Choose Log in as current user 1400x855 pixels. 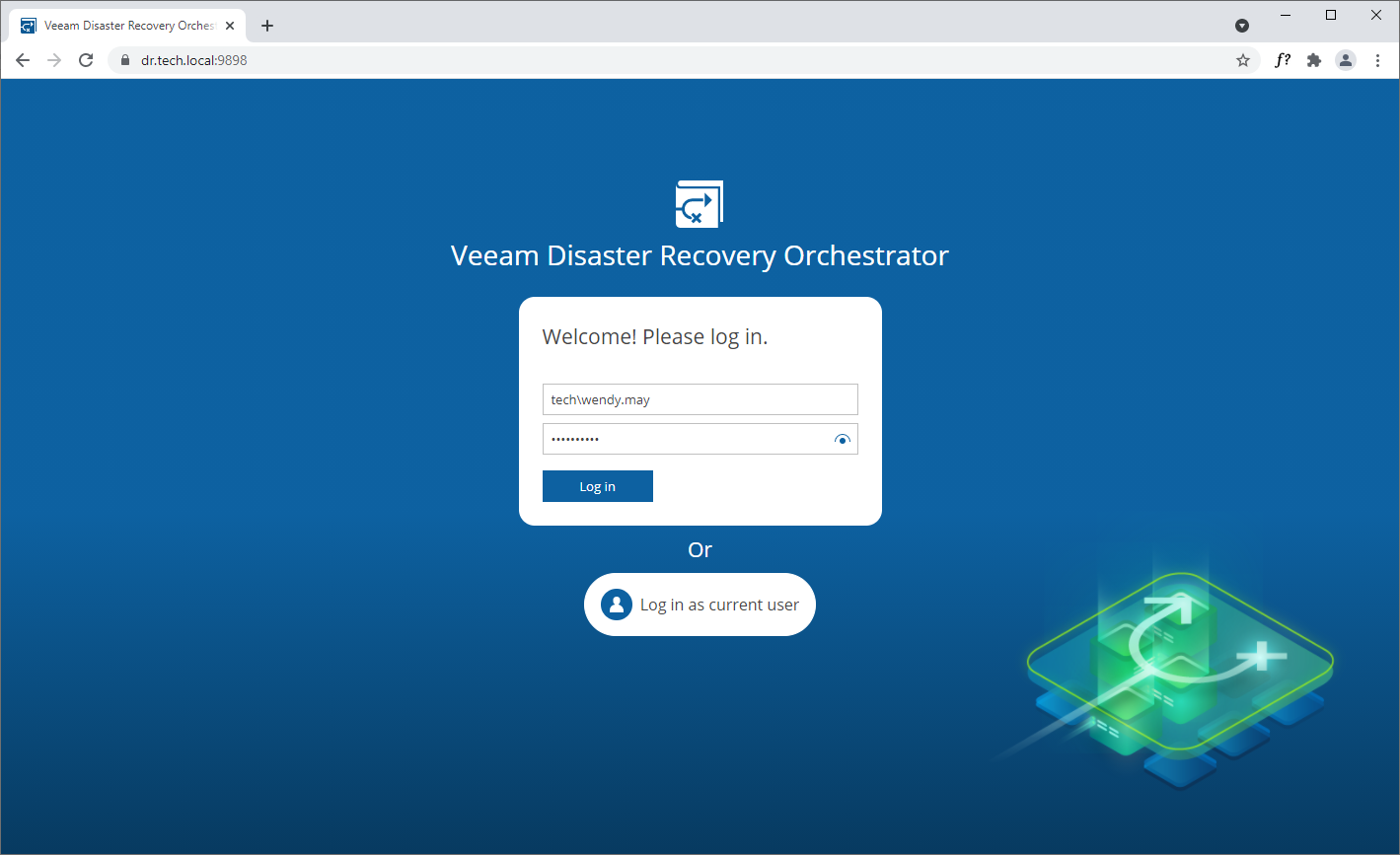click(700, 604)
